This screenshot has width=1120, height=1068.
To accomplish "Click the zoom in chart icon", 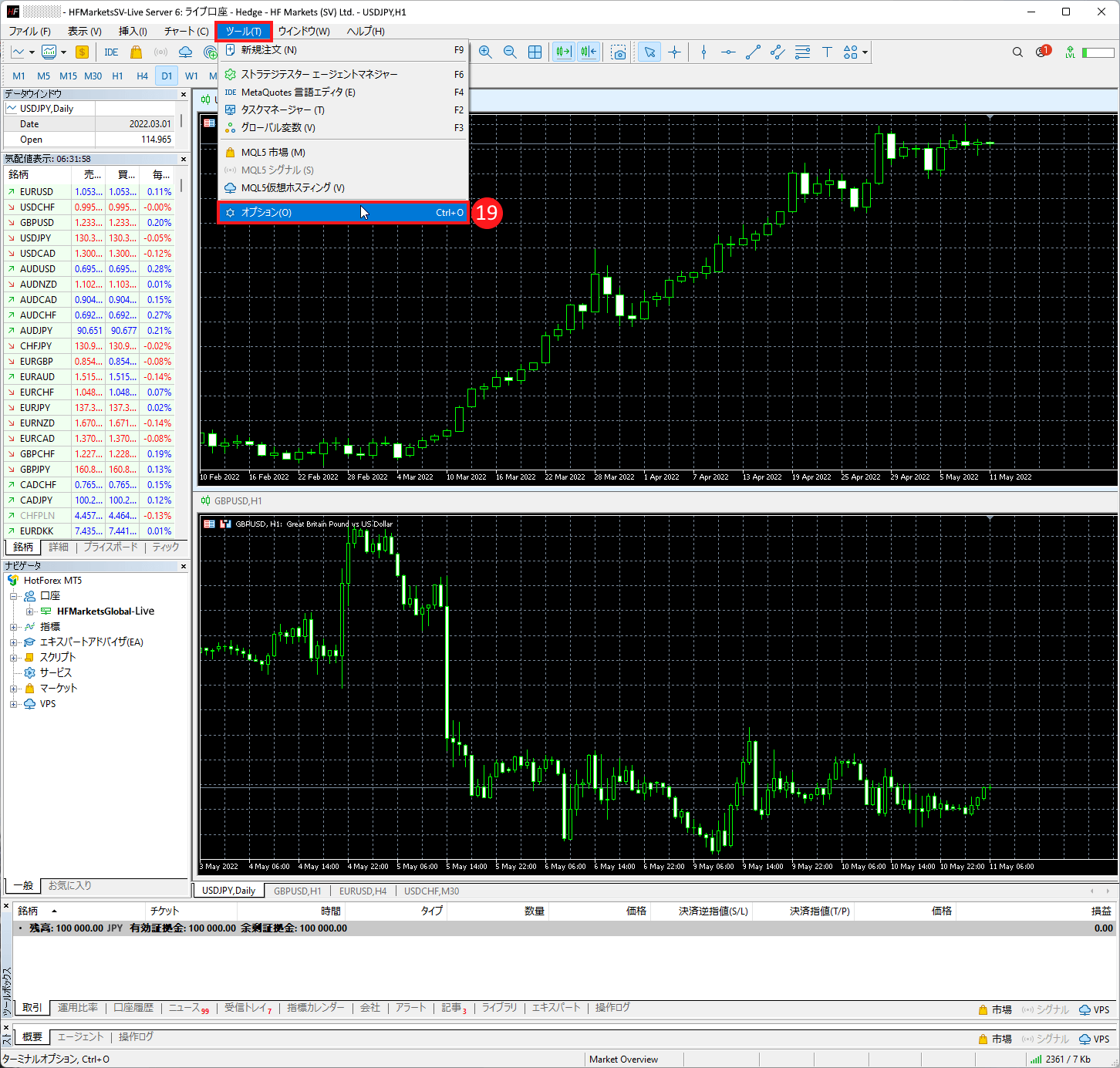I will pyautogui.click(x=485, y=52).
